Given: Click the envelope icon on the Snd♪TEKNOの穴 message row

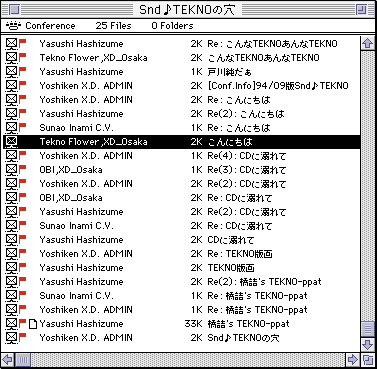Looking at the screenshot, I should (x=11, y=337).
